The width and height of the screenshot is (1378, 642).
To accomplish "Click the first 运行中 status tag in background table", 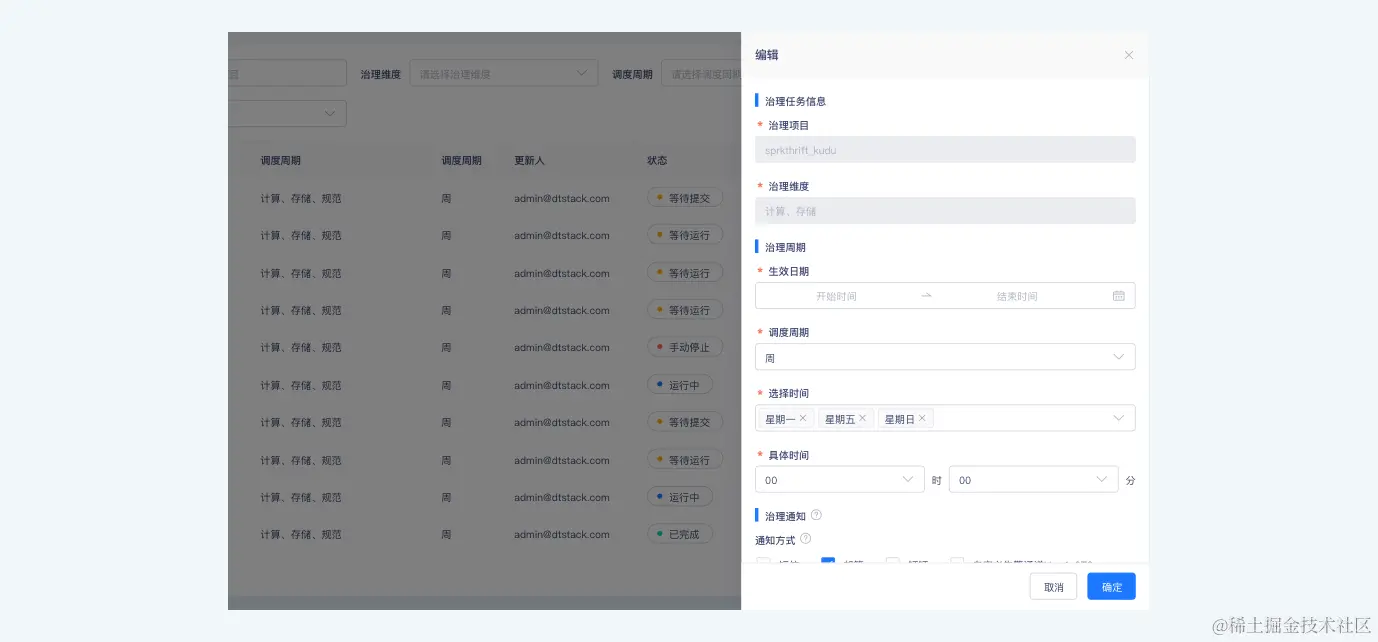I will click(680, 385).
